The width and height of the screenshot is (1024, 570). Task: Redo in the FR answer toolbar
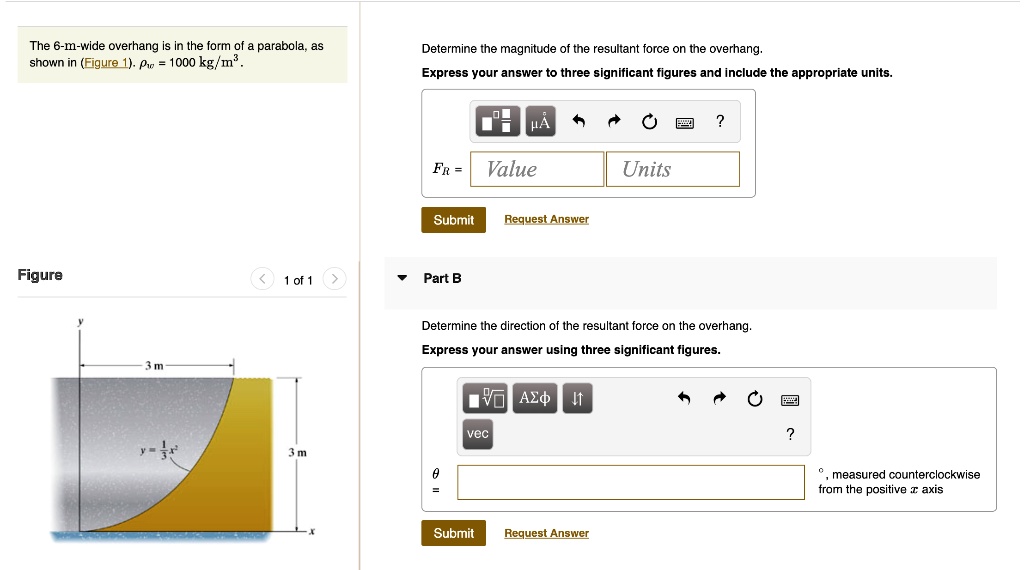click(x=614, y=122)
